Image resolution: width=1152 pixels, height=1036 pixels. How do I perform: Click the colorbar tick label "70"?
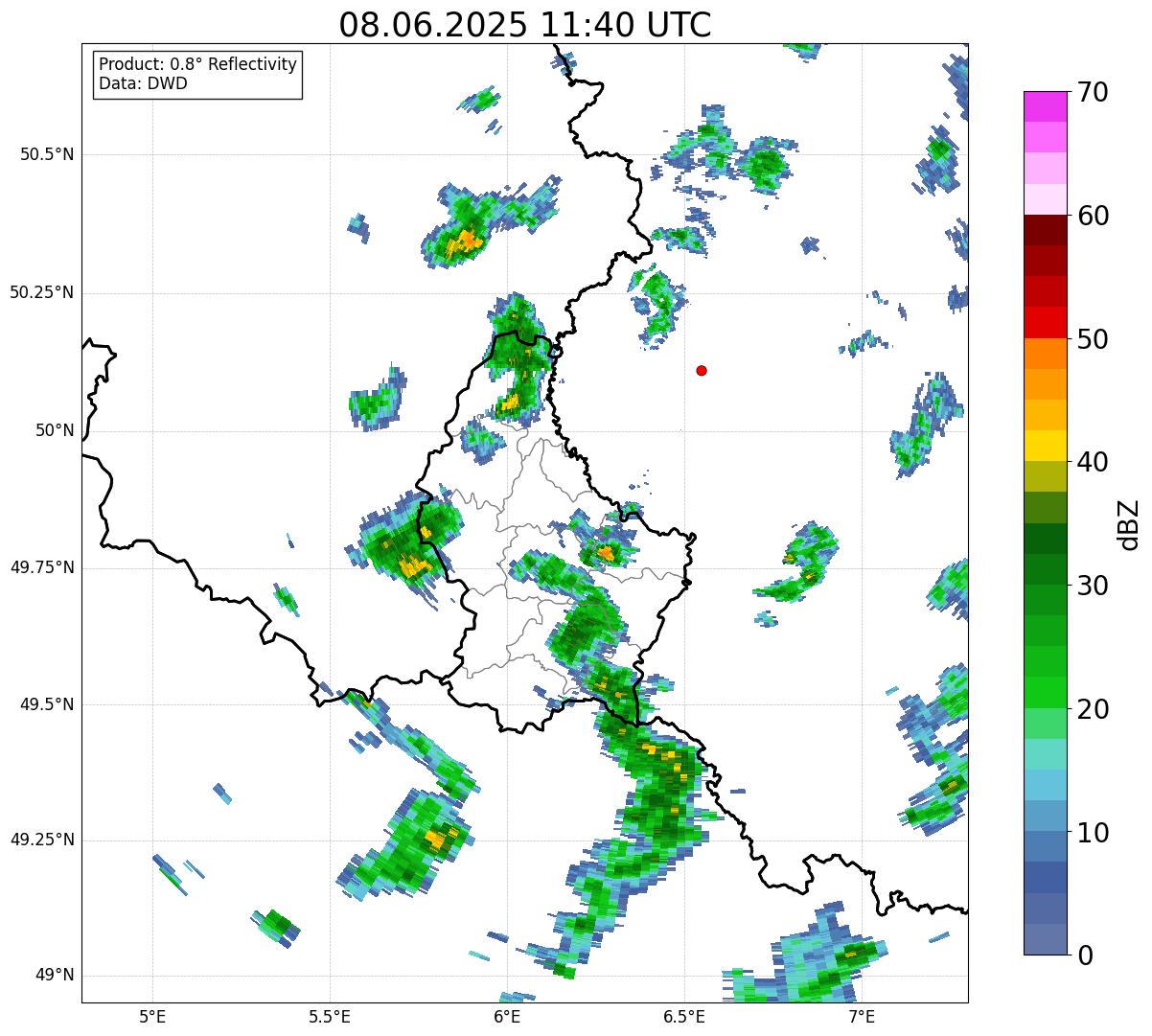click(1093, 92)
